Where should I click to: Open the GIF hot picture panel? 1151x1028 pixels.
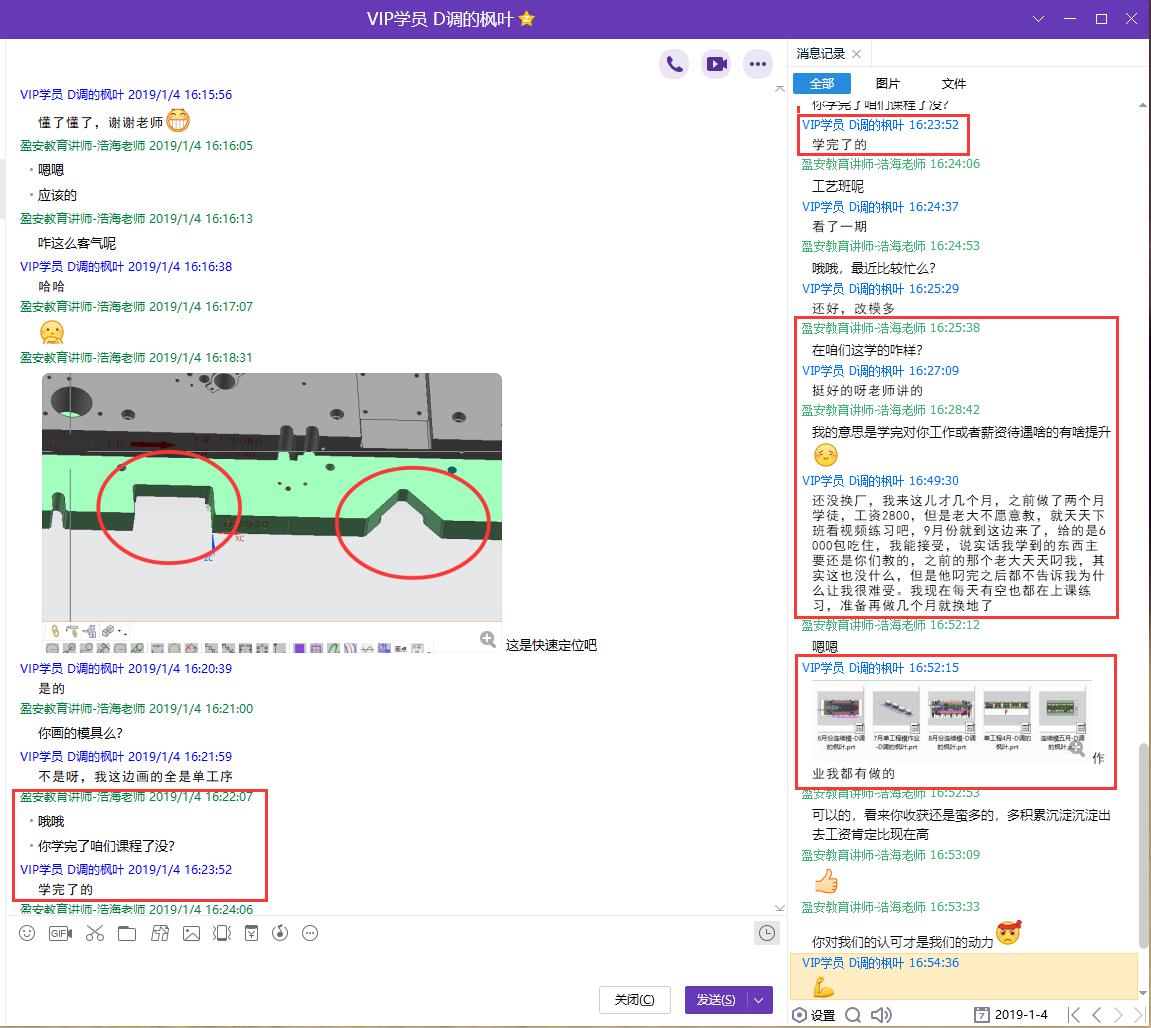pos(60,933)
